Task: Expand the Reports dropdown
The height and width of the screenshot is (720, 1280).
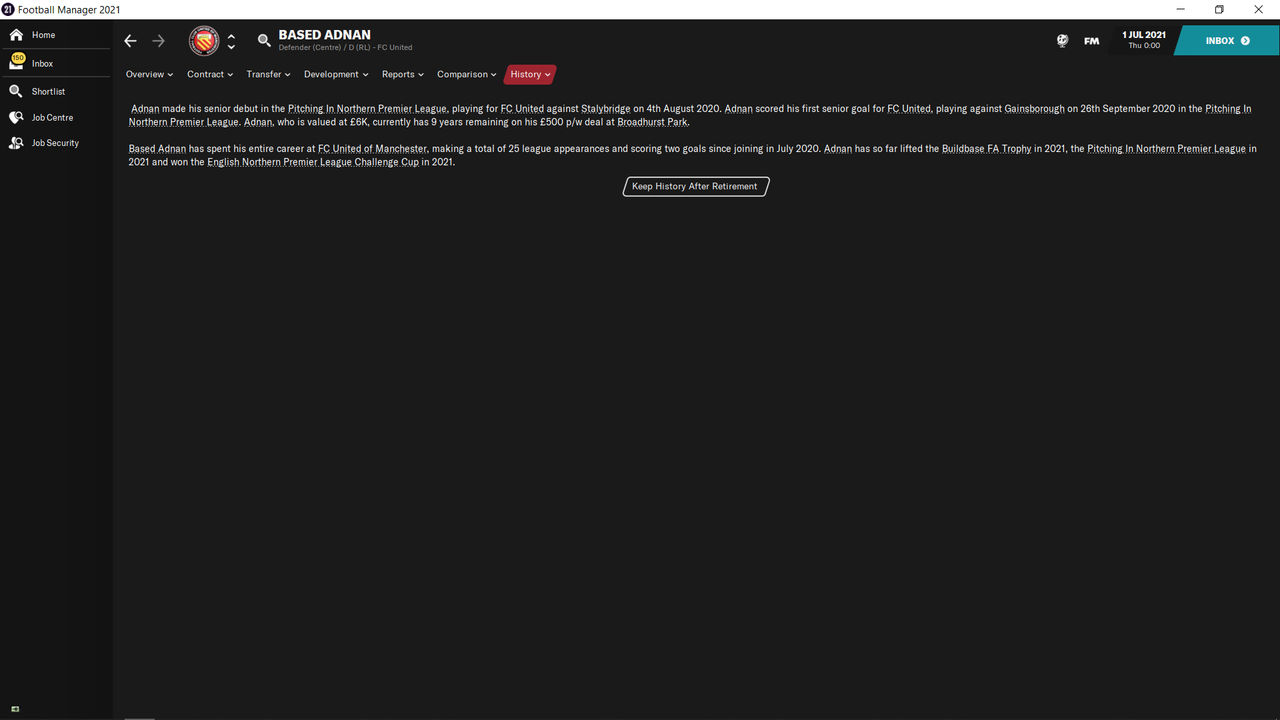Action: point(403,74)
